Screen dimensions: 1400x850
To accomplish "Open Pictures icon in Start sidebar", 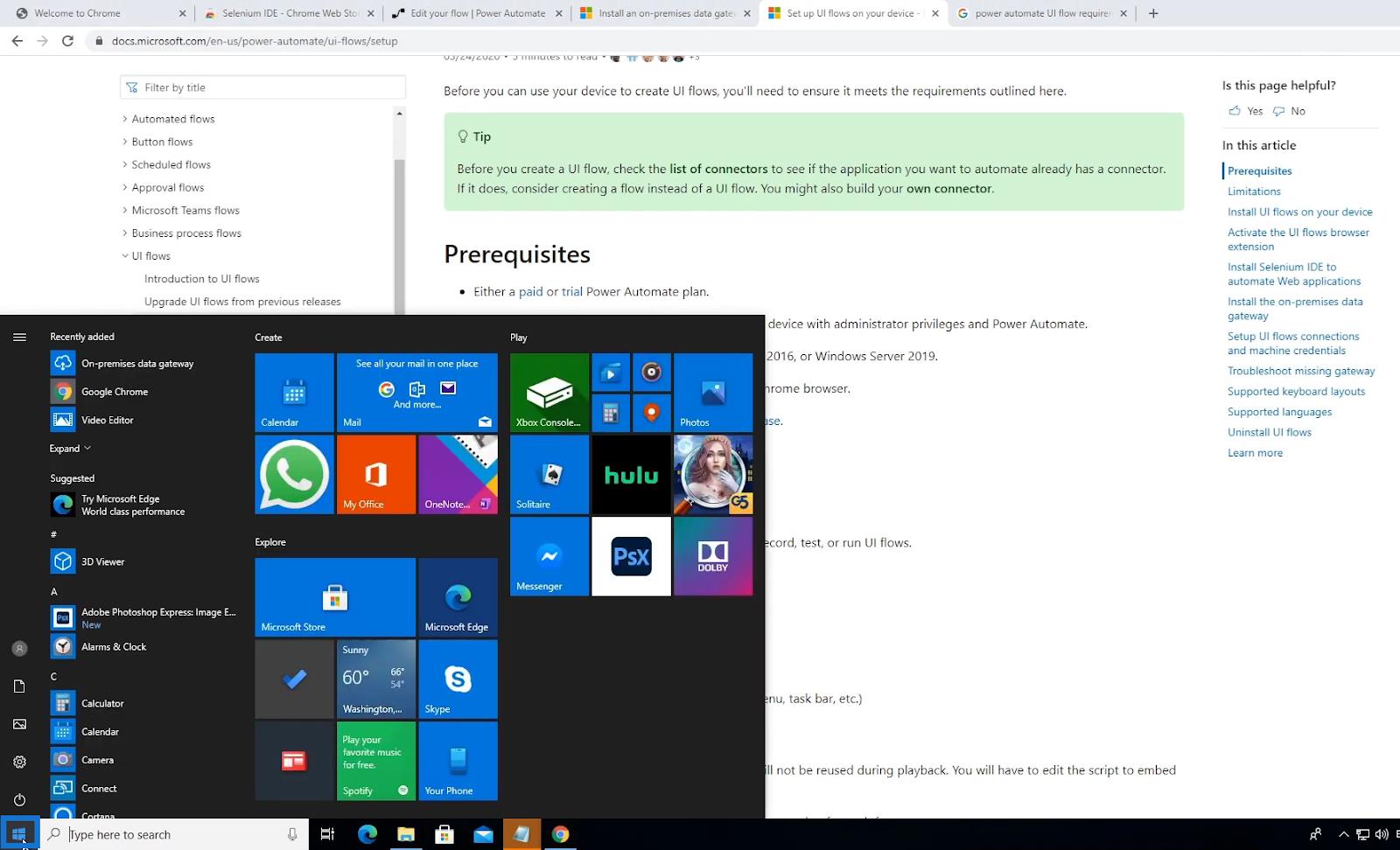I will [19, 724].
